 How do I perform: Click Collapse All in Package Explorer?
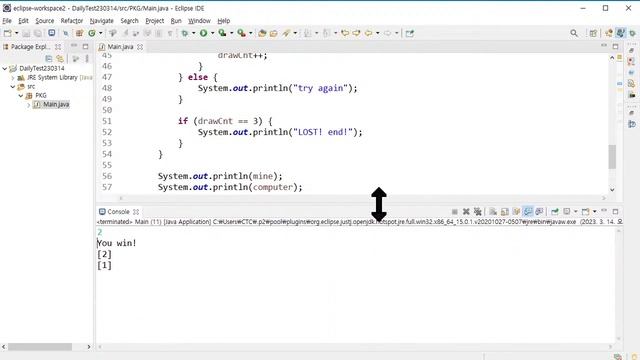pyautogui.click(x=49, y=59)
